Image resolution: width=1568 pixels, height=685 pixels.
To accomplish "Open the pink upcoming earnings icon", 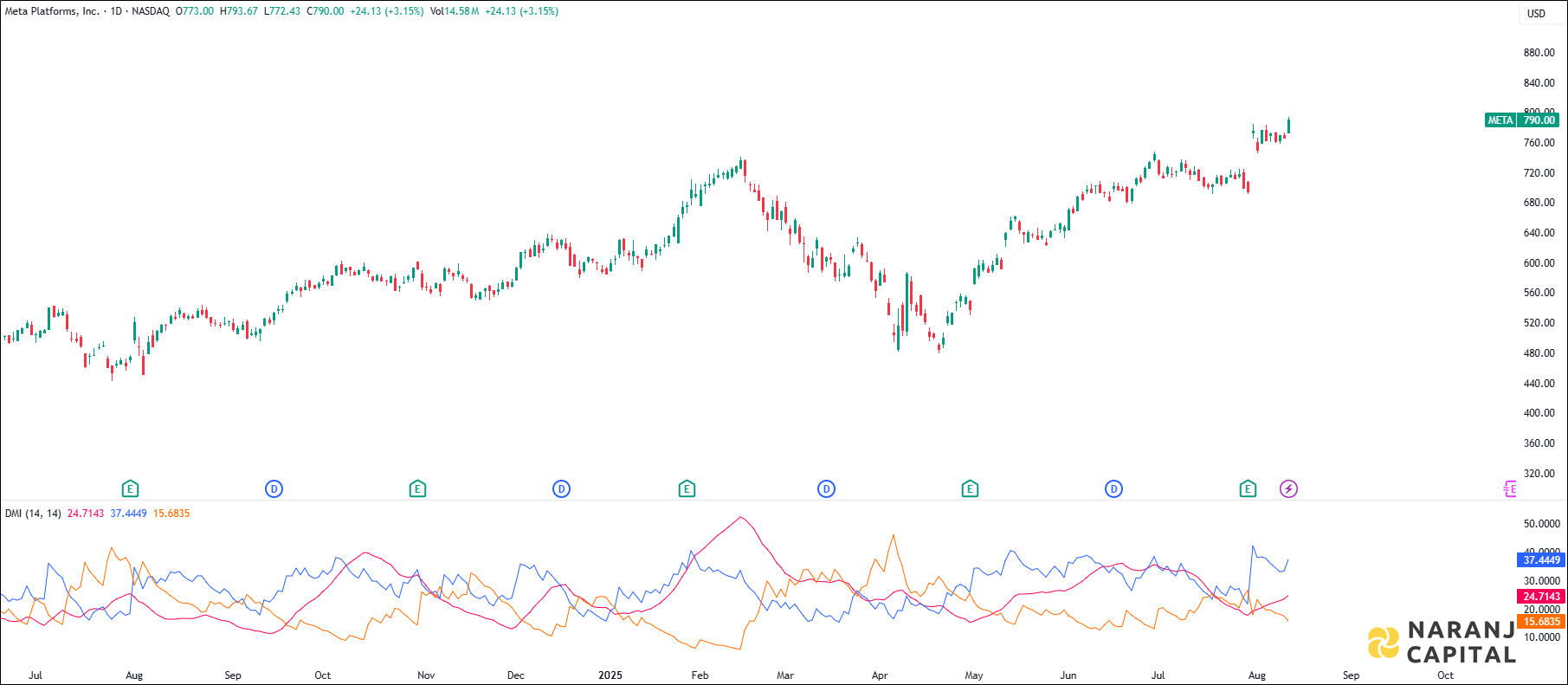I will tap(1510, 489).
